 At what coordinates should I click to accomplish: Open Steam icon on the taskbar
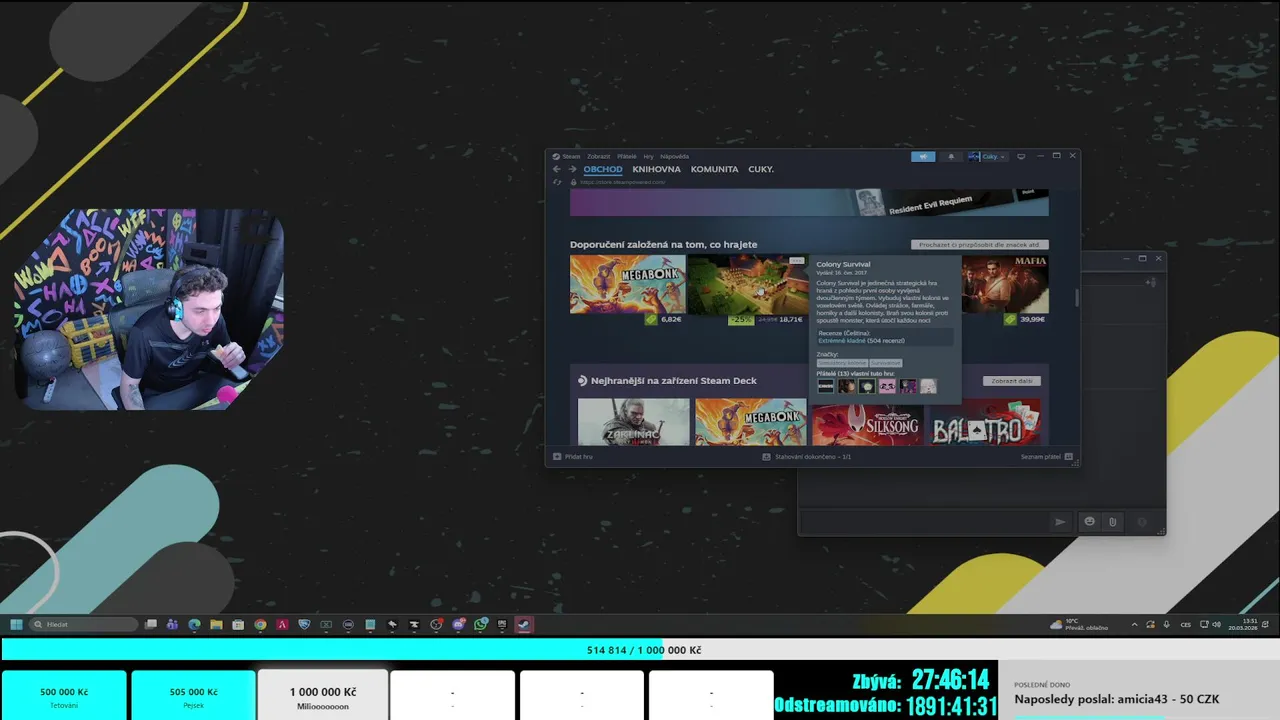point(523,624)
